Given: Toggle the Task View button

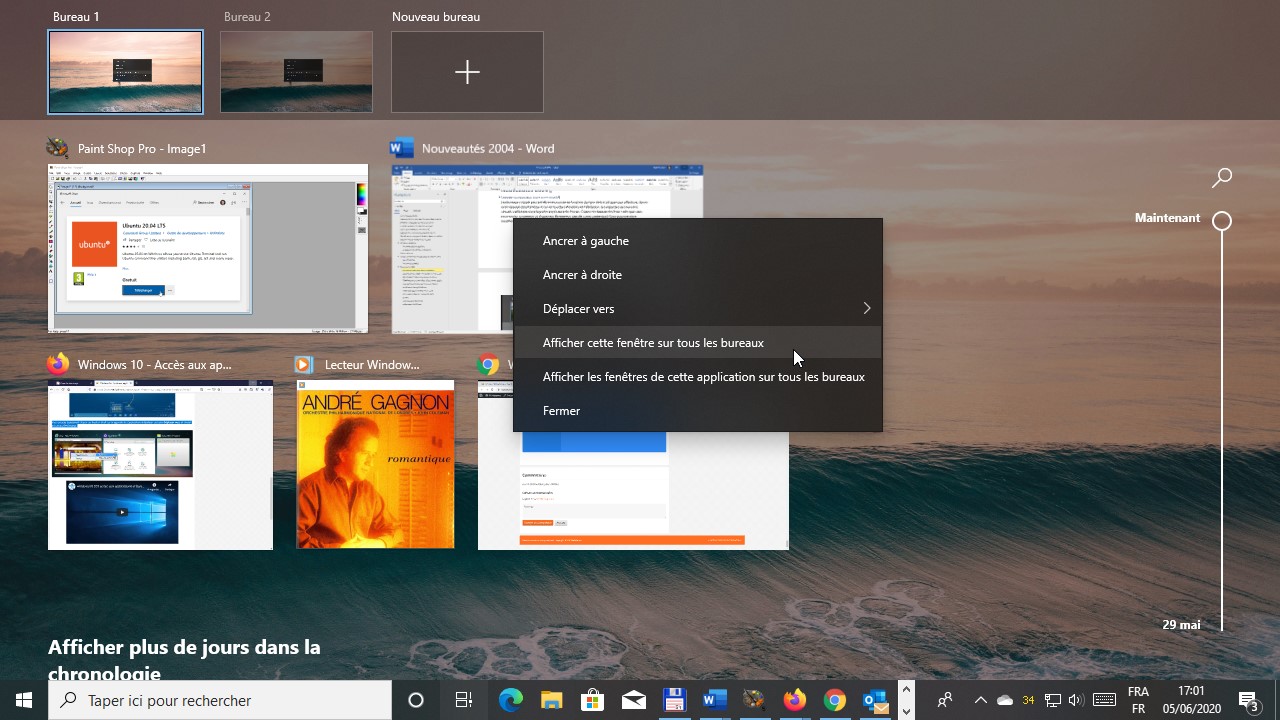Looking at the screenshot, I should (x=464, y=700).
